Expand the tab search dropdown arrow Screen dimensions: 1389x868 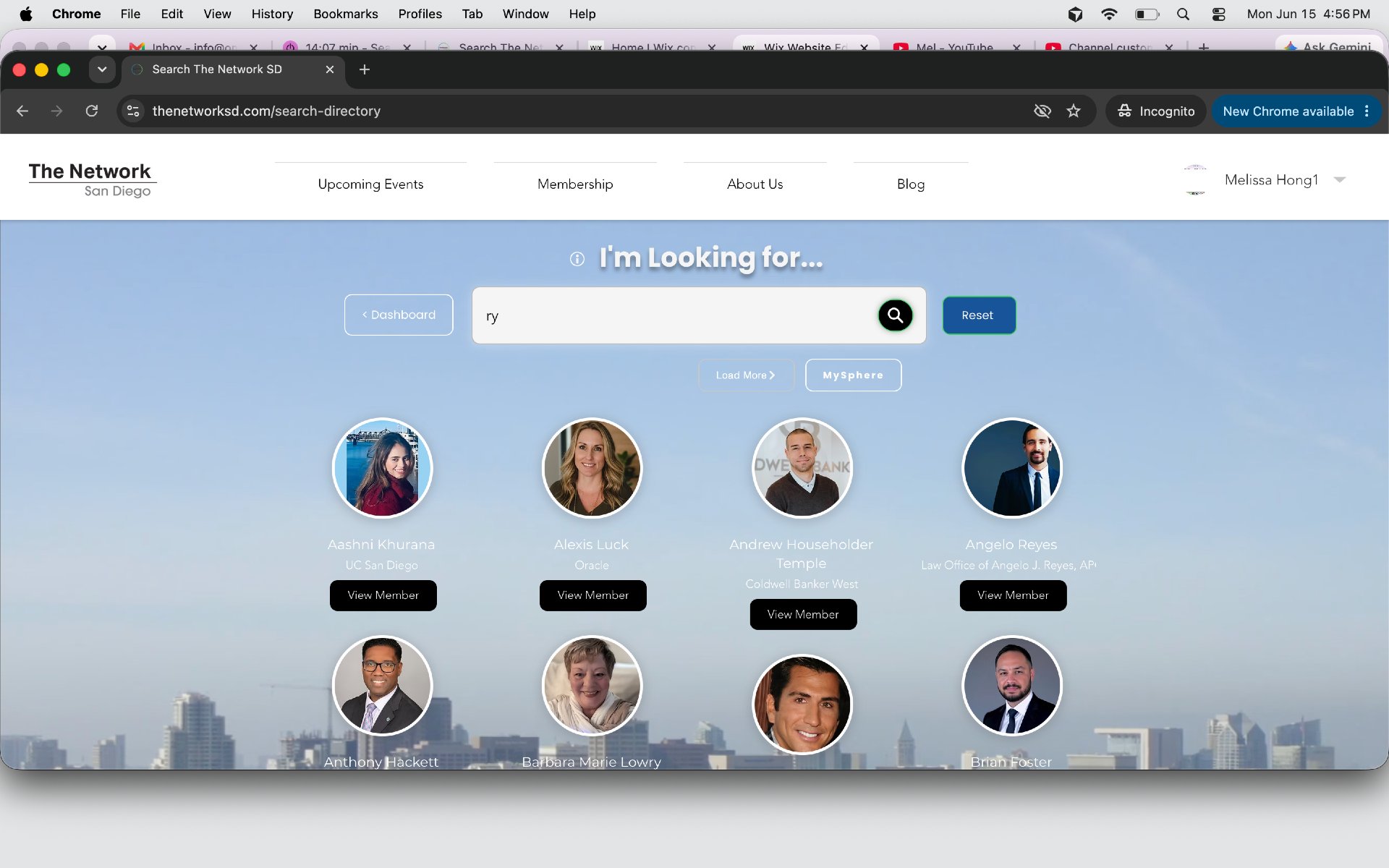point(102,69)
